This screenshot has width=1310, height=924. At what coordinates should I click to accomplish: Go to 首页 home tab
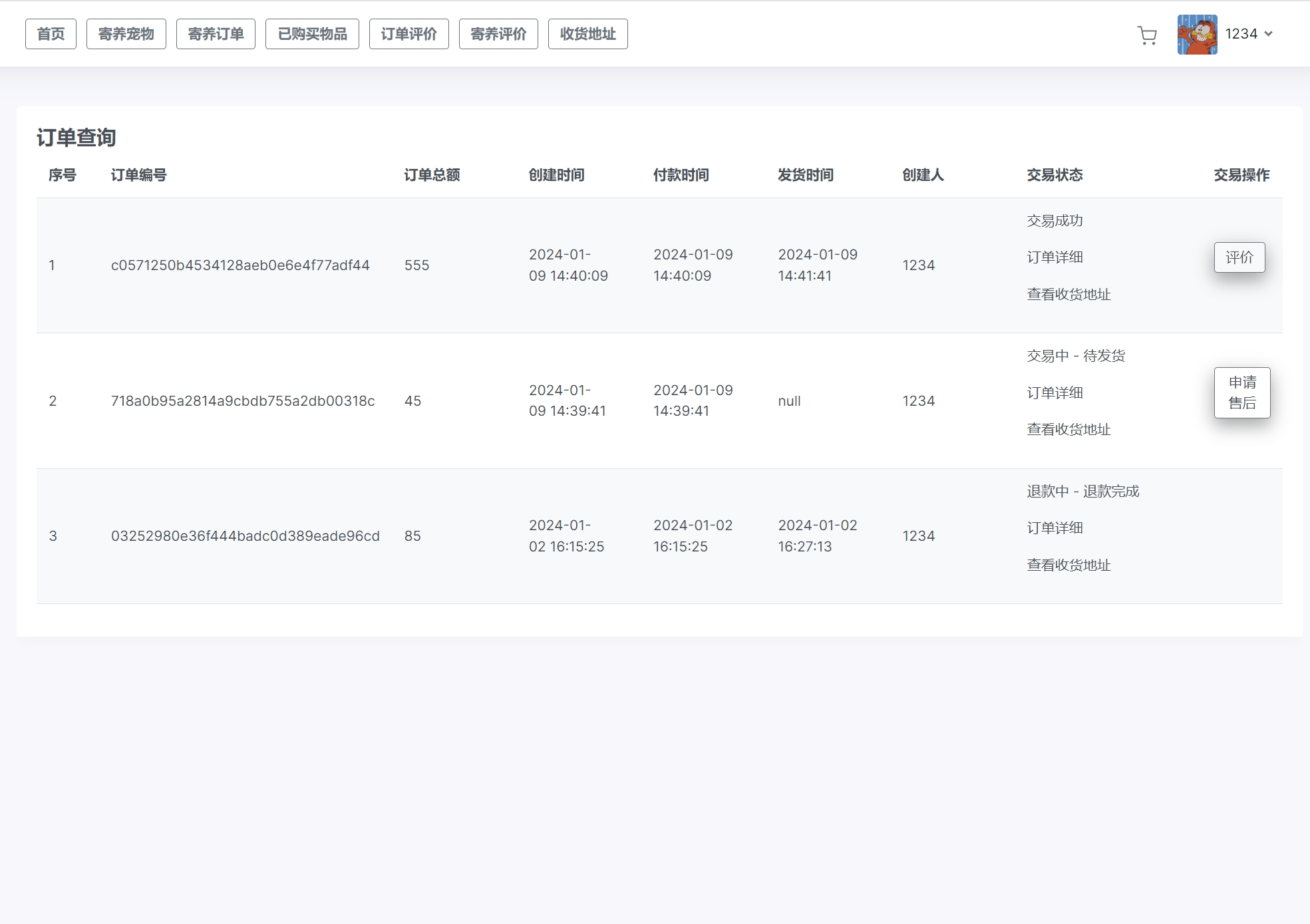coord(51,34)
